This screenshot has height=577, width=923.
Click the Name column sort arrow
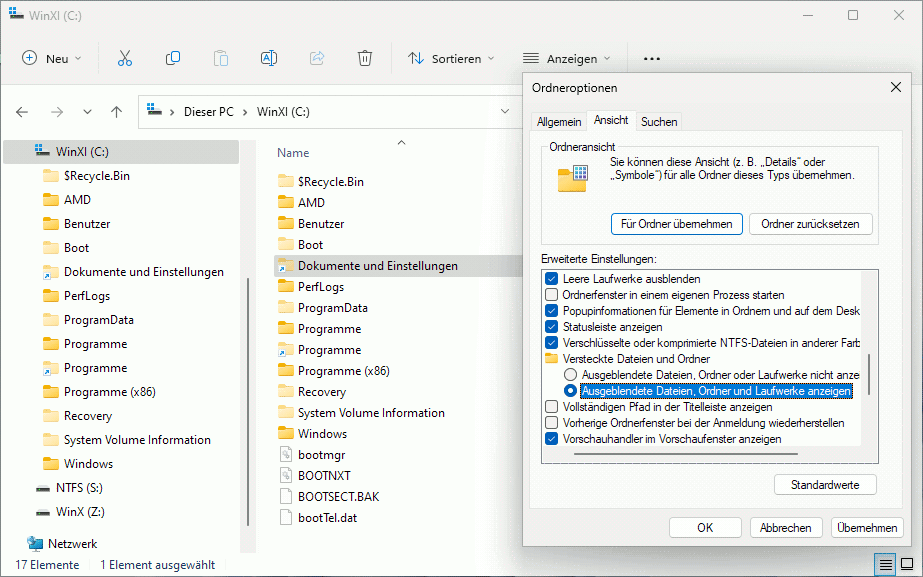tap(401, 142)
